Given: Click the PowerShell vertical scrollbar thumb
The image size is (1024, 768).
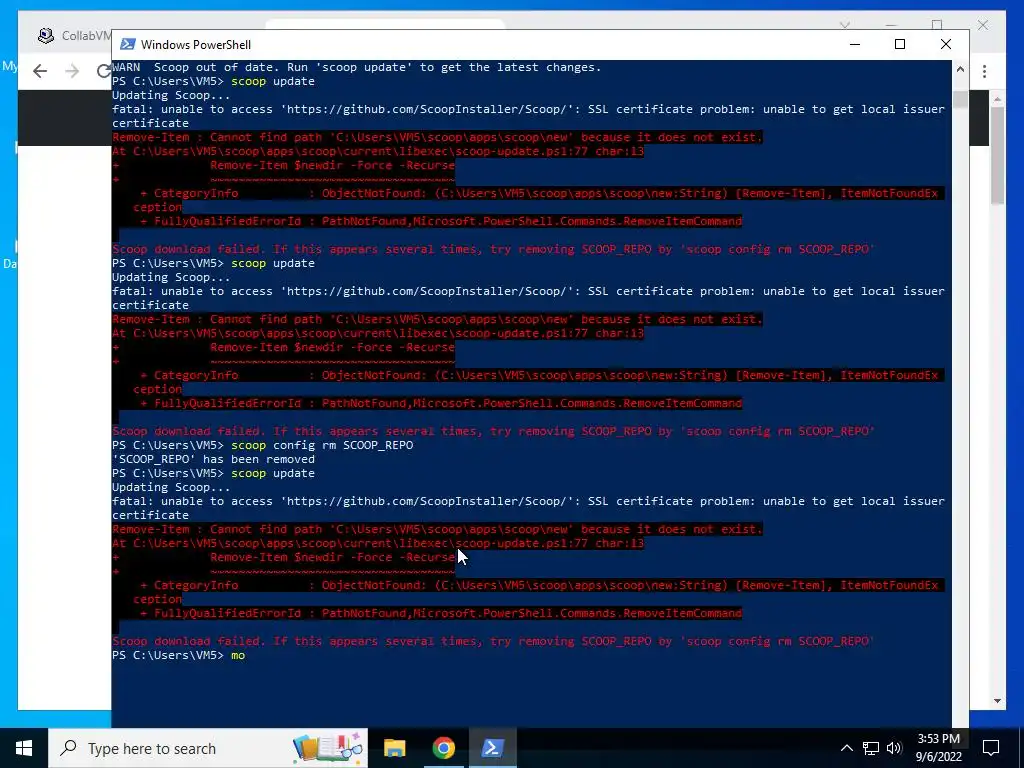Looking at the screenshot, I should click(x=960, y=99).
